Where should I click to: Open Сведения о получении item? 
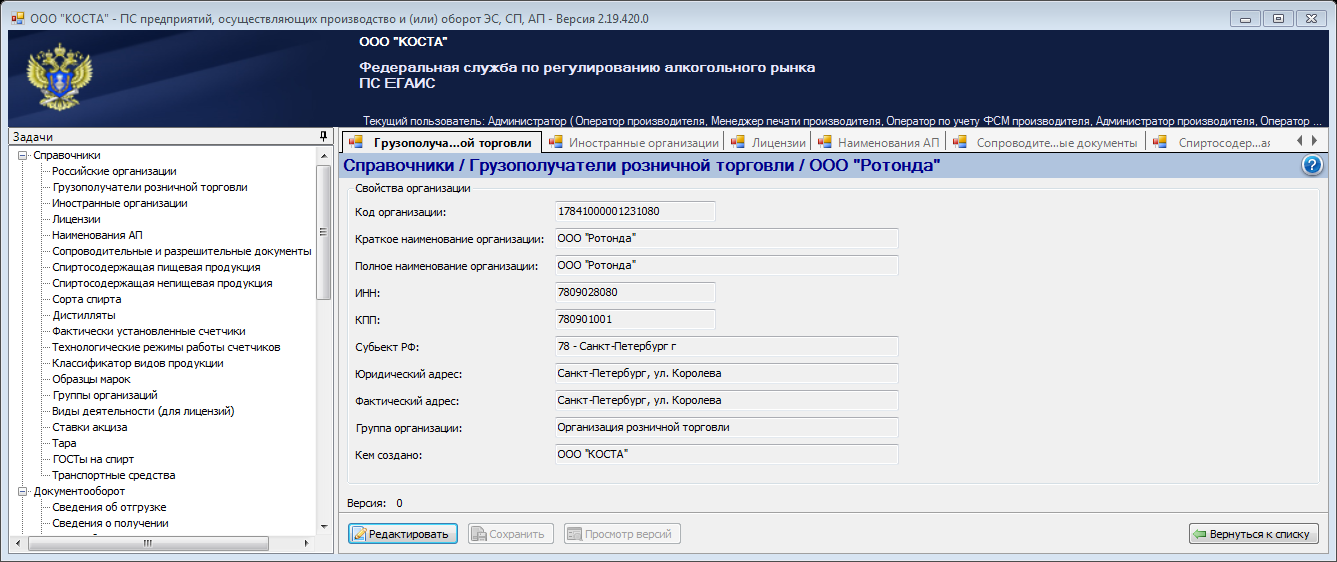click(x=110, y=524)
